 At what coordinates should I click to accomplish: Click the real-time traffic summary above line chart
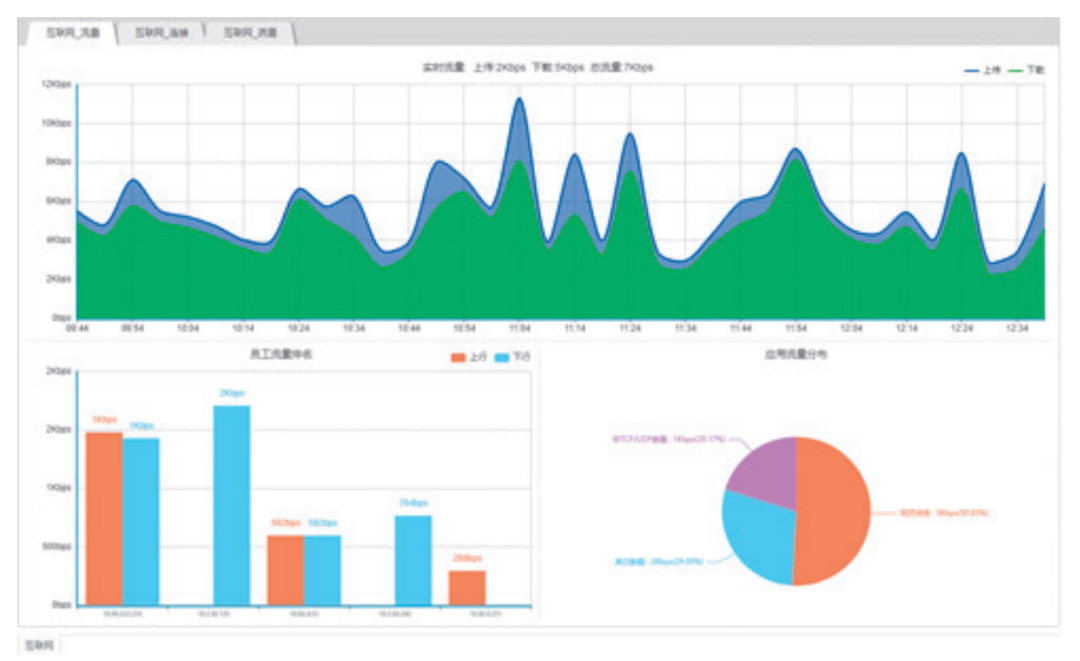pos(538,67)
